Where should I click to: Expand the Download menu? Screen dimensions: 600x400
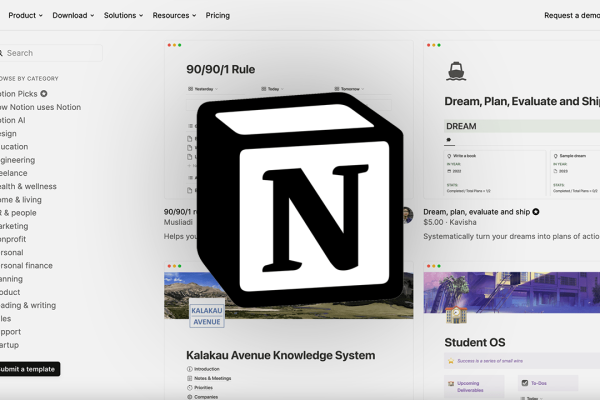pyautogui.click(x=73, y=15)
